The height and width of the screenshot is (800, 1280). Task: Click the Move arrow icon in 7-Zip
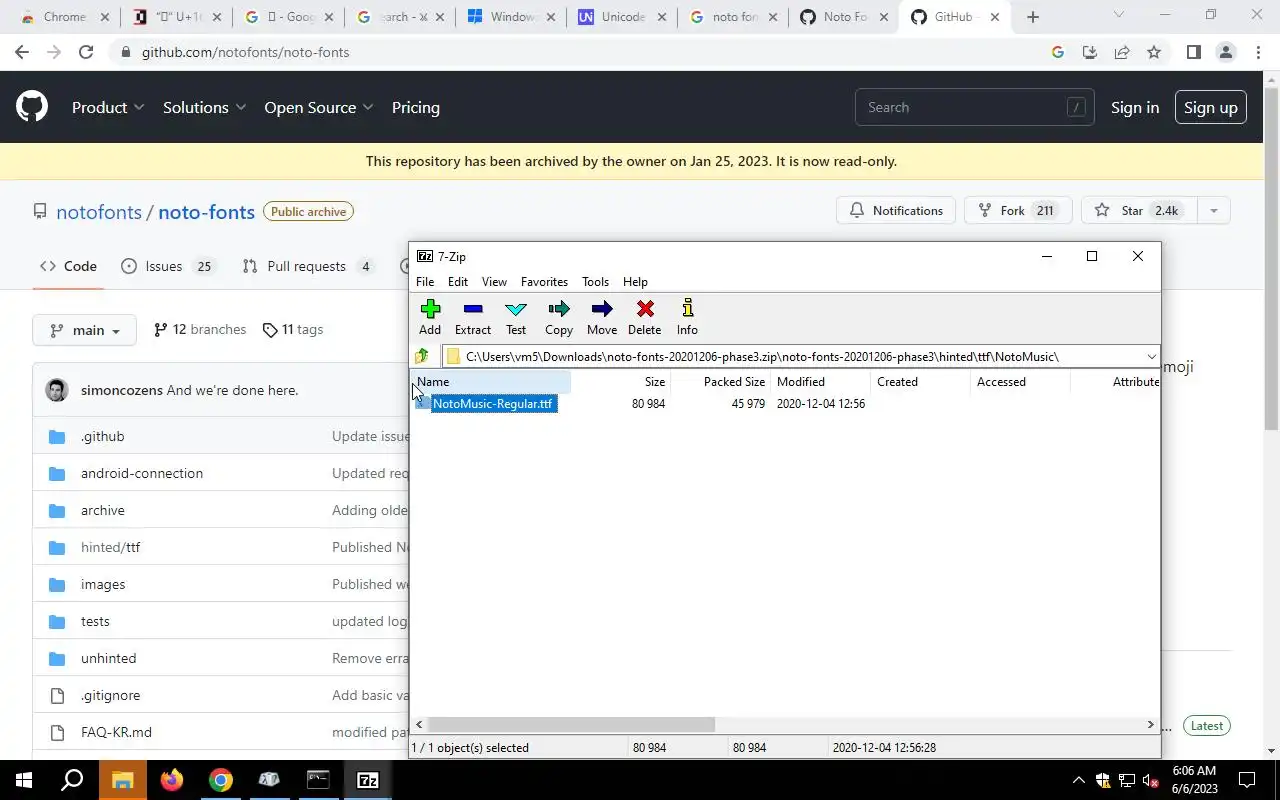click(x=602, y=317)
